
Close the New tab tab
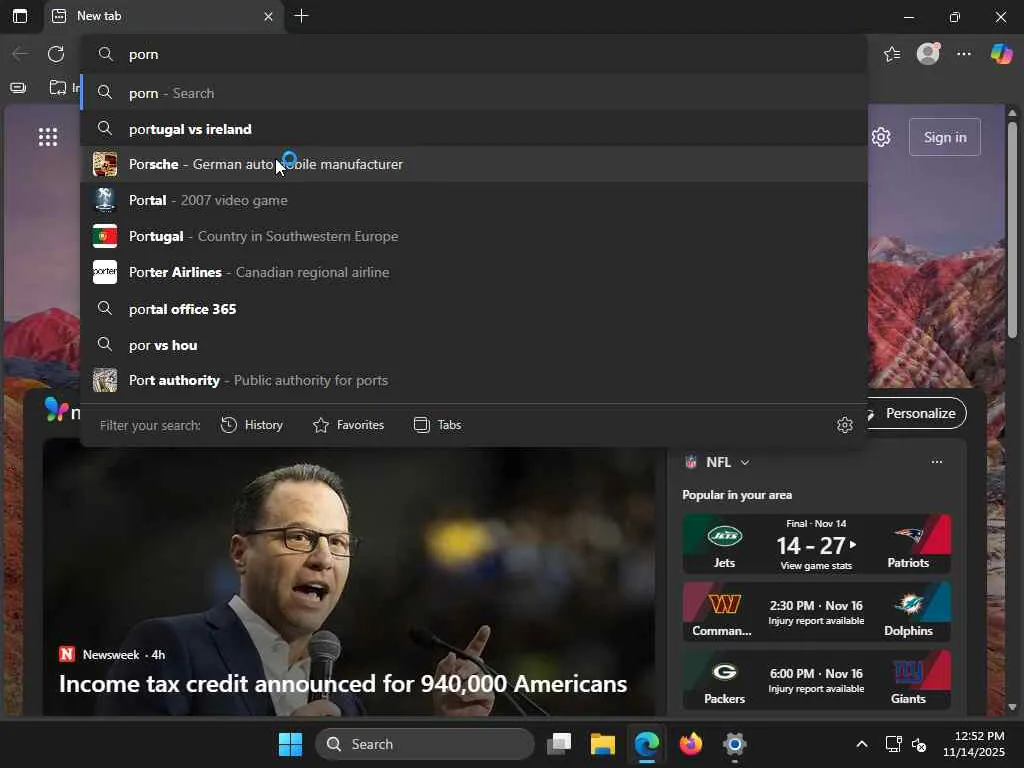268,16
